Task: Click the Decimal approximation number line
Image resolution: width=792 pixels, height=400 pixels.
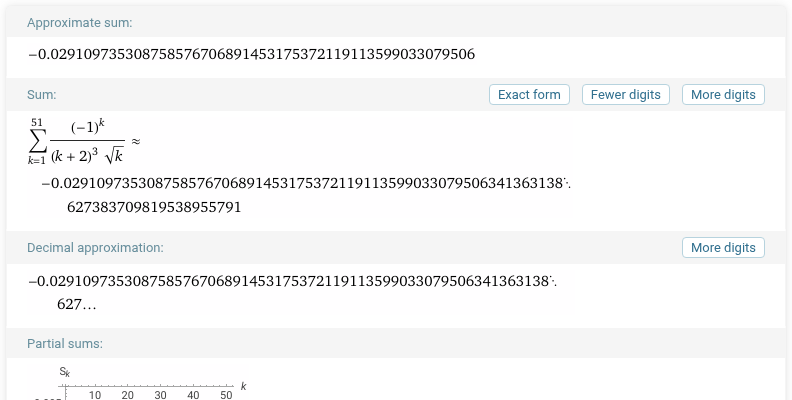Action: pyautogui.click(x=292, y=281)
